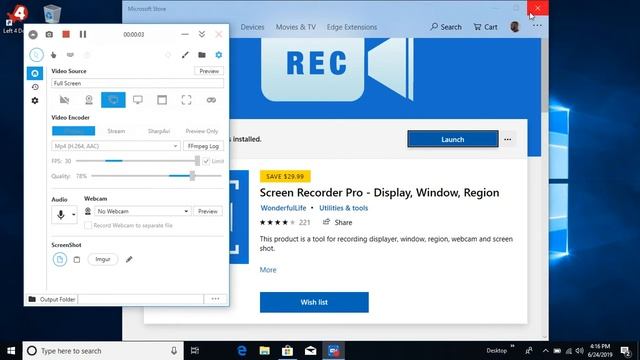The image size is (640, 360).
Task: Share the Screen Recorder Pro app
Action: click(x=338, y=222)
